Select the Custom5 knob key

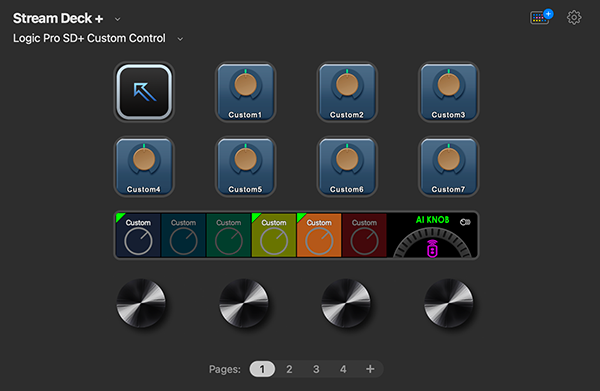pyautogui.click(x=245, y=166)
